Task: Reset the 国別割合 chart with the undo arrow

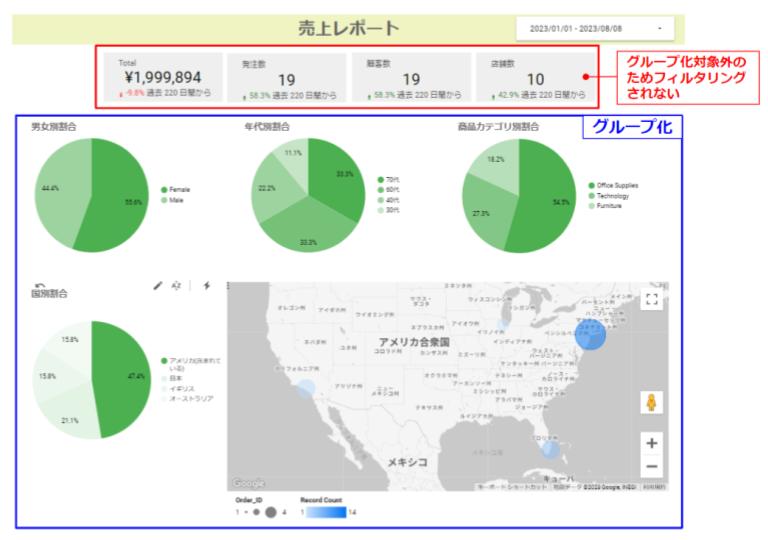Action: (40, 285)
